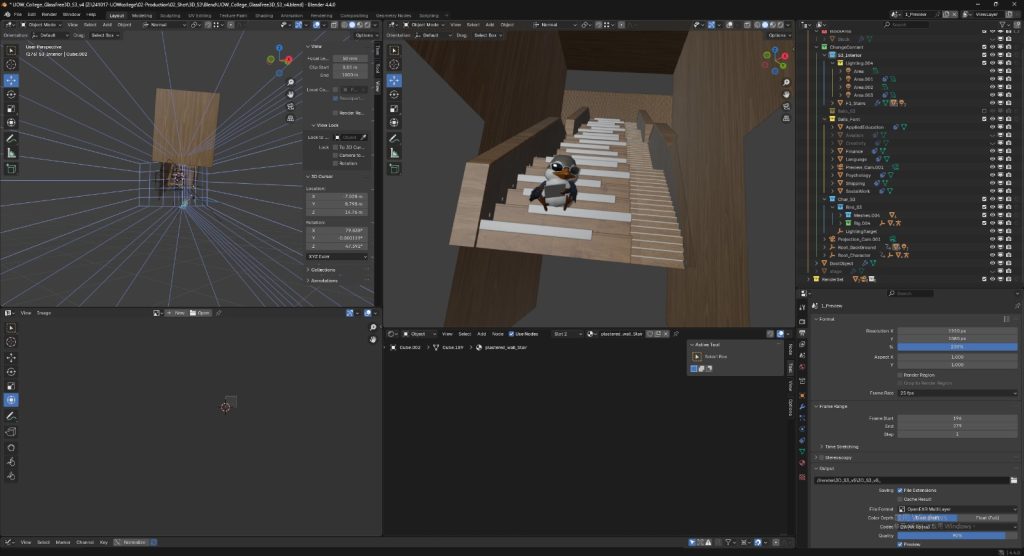Open the File Format OpenEXR MultiLayer dropdown
1024x556 pixels.
click(x=957, y=509)
